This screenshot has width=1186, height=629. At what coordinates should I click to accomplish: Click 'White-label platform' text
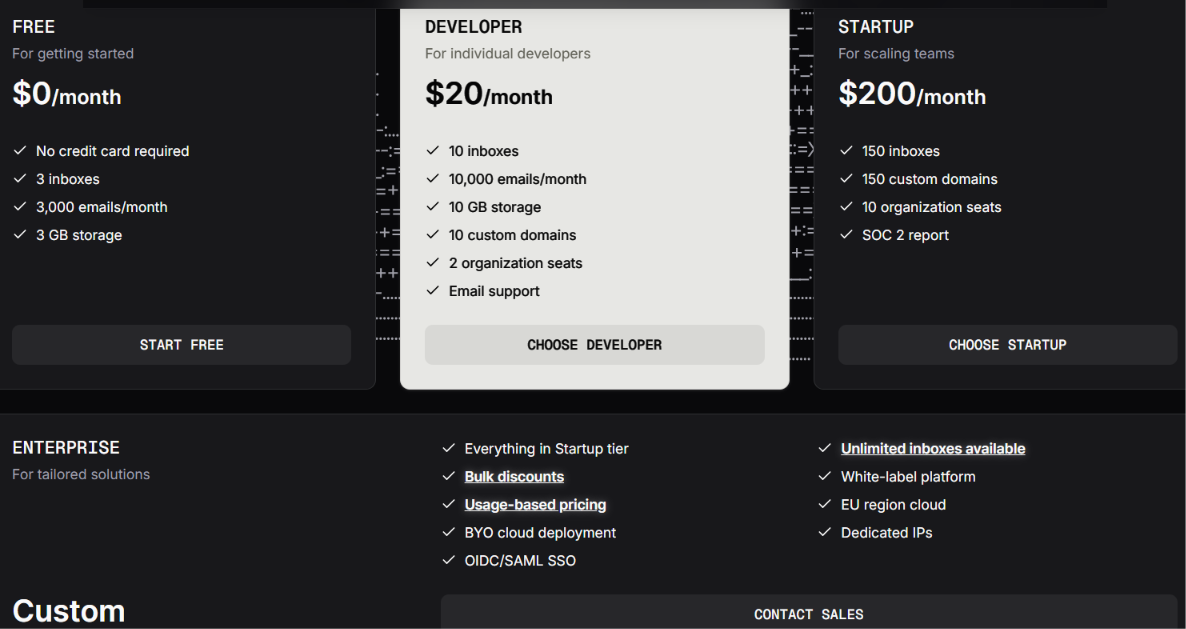point(908,476)
